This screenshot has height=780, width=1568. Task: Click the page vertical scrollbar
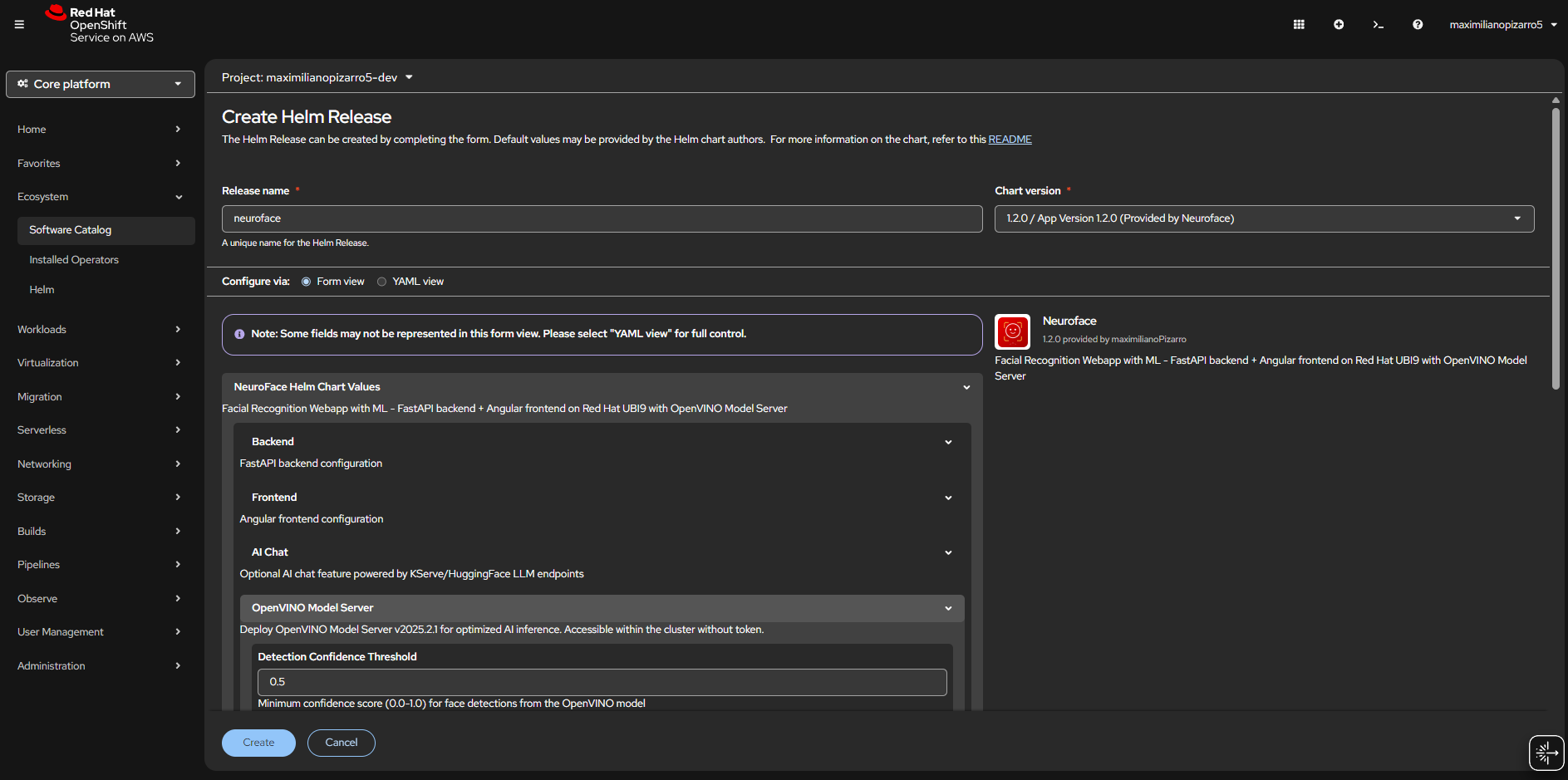1556,249
